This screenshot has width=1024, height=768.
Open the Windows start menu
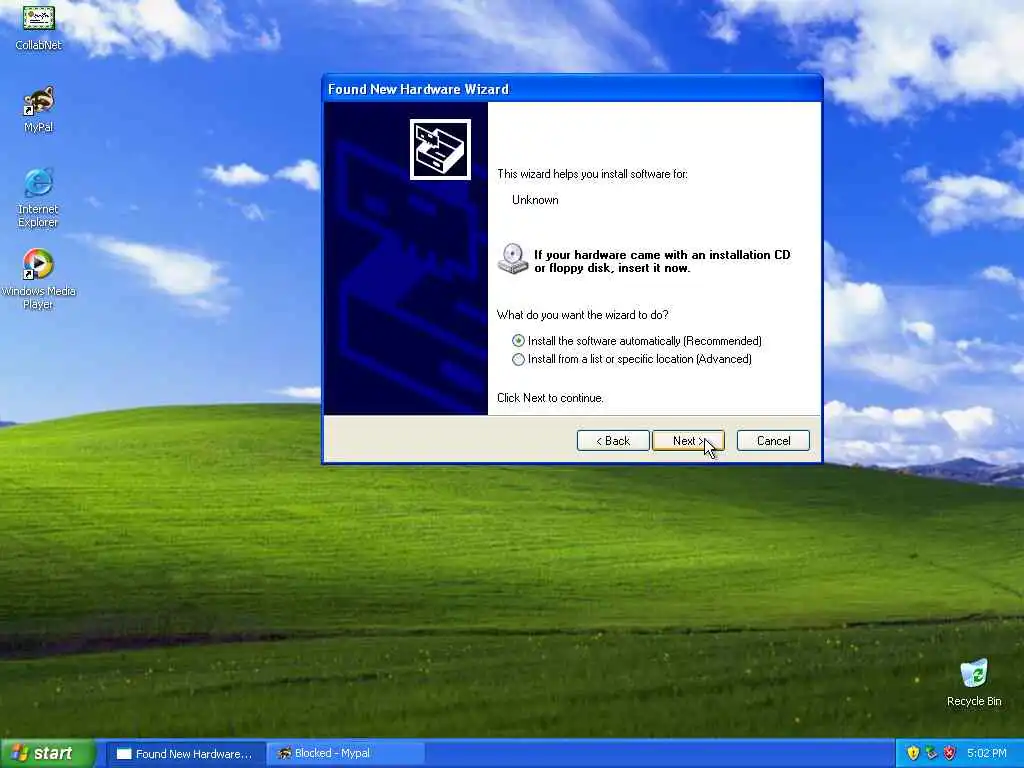48,754
